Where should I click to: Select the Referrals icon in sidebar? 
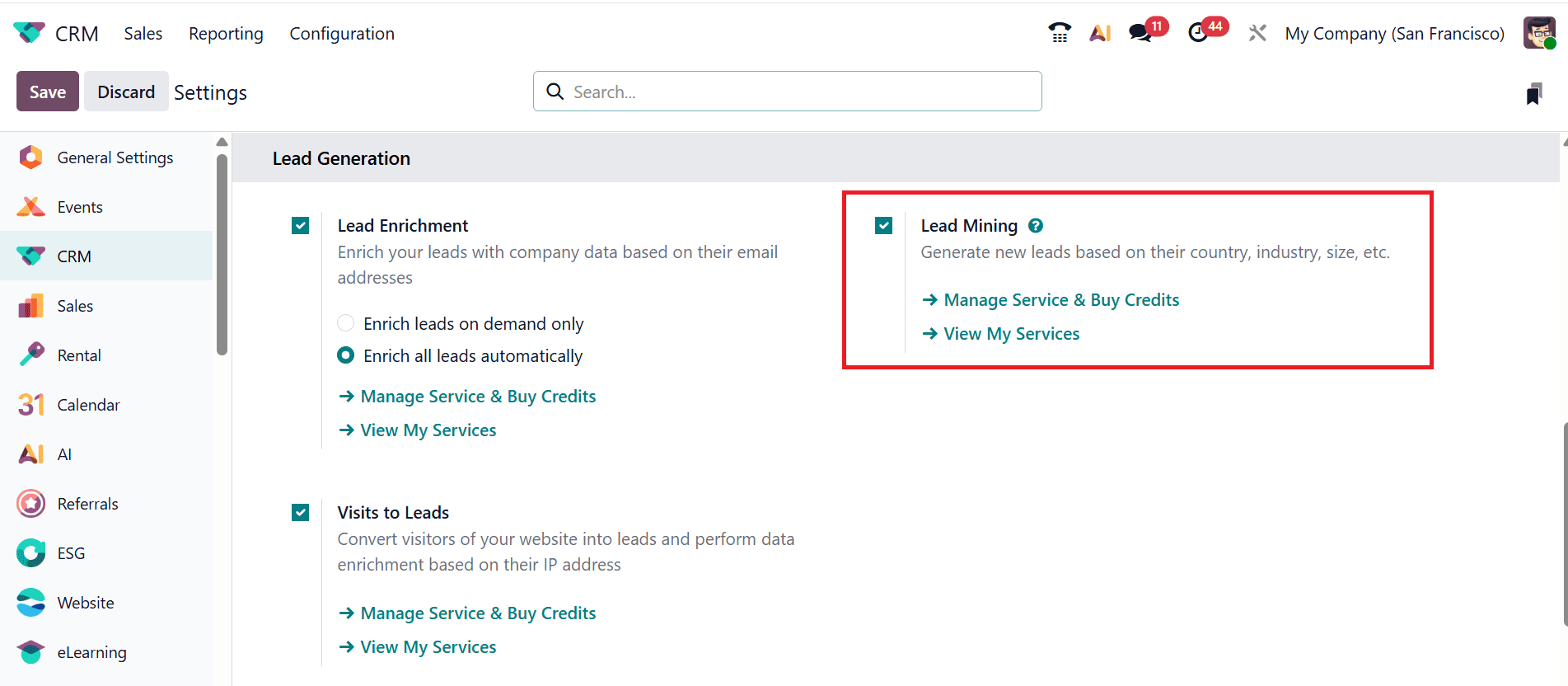coord(30,504)
